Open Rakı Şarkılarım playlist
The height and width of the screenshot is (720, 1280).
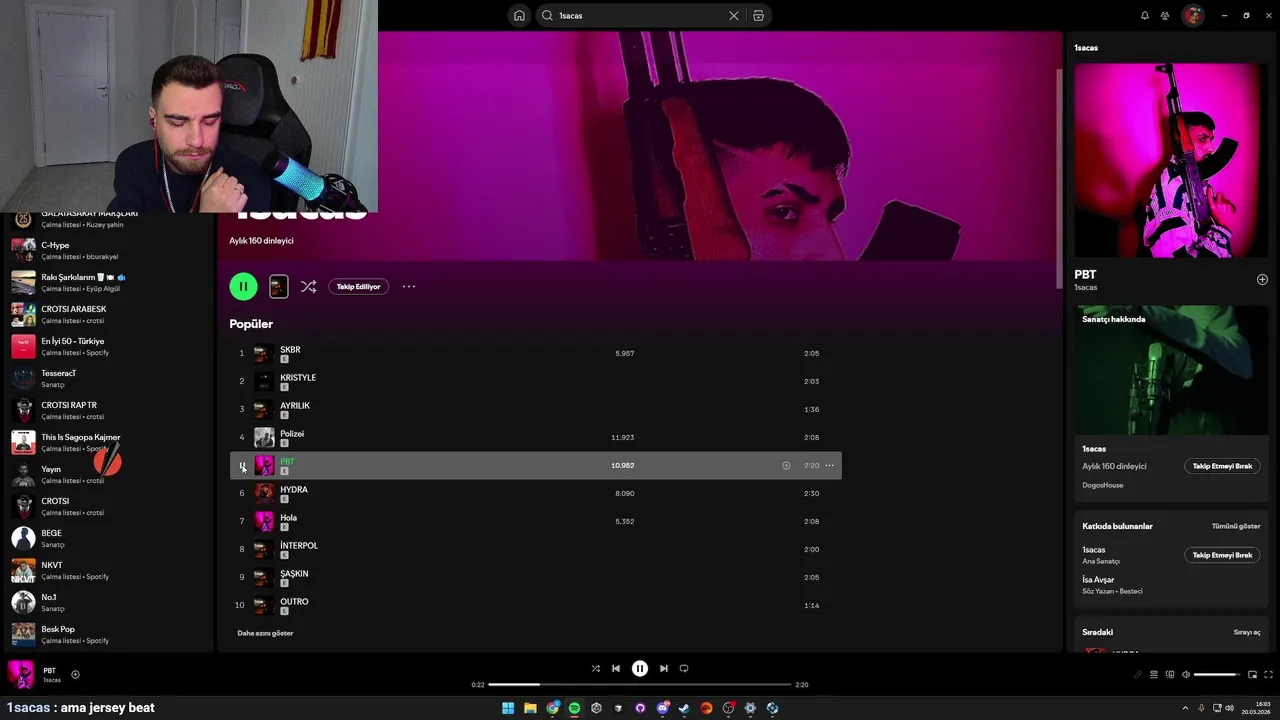(x=110, y=282)
